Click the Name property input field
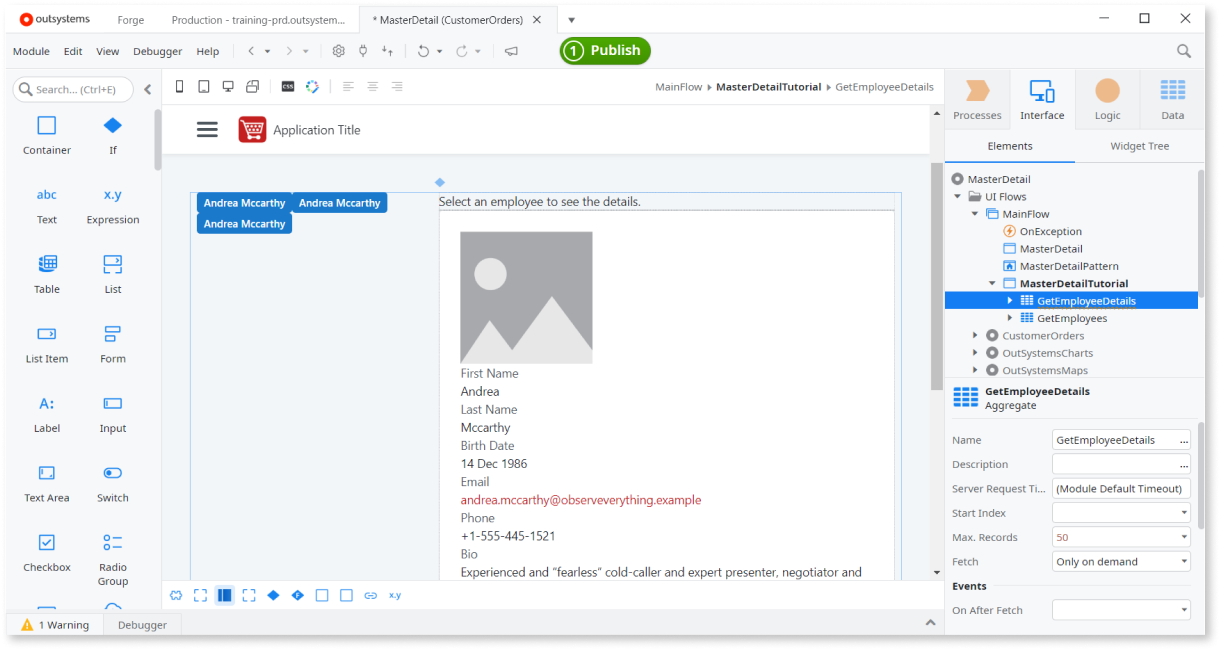Screen dimensions: 1220x650 (1113, 440)
